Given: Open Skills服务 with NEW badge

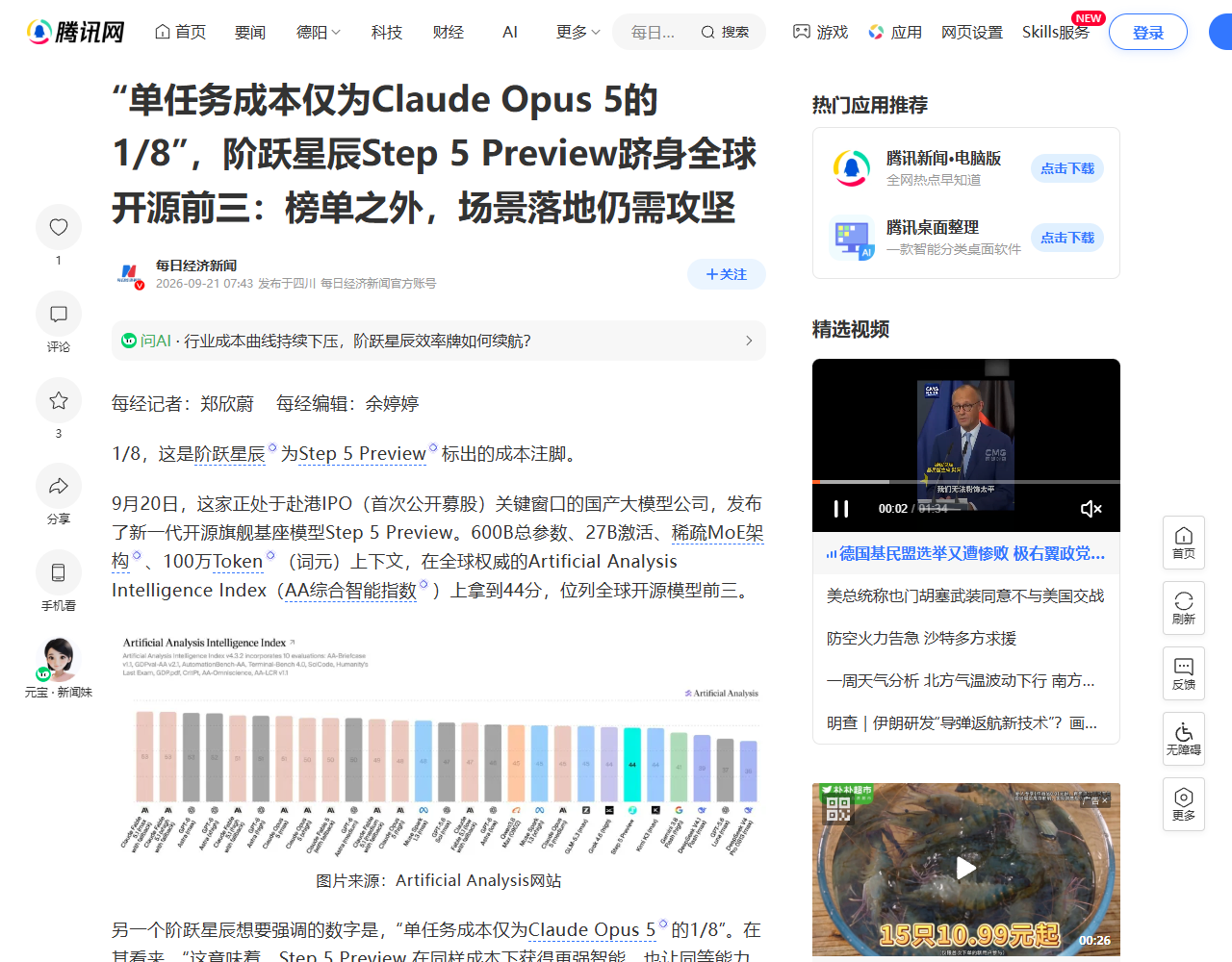Looking at the screenshot, I should tap(1056, 32).
